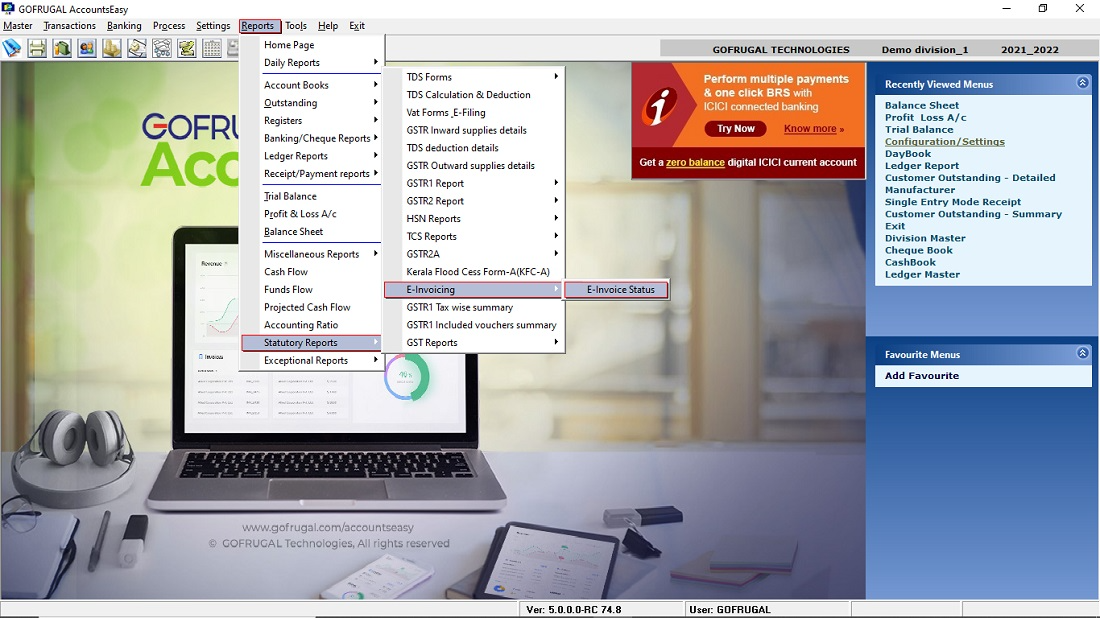
Task: Click the zero balance link
Action: [x=695, y=162]
